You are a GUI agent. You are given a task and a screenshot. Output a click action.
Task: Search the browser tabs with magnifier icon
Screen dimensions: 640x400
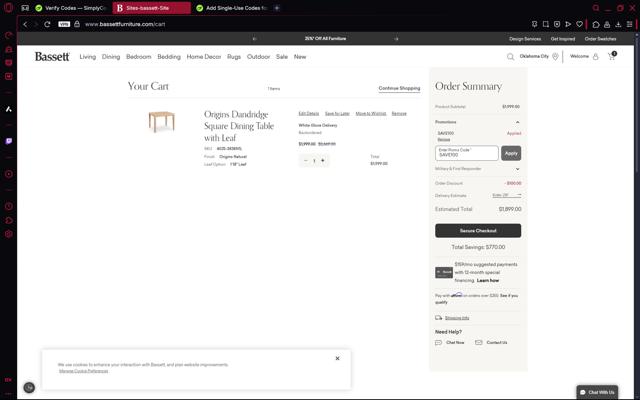[x=596, y=8]
